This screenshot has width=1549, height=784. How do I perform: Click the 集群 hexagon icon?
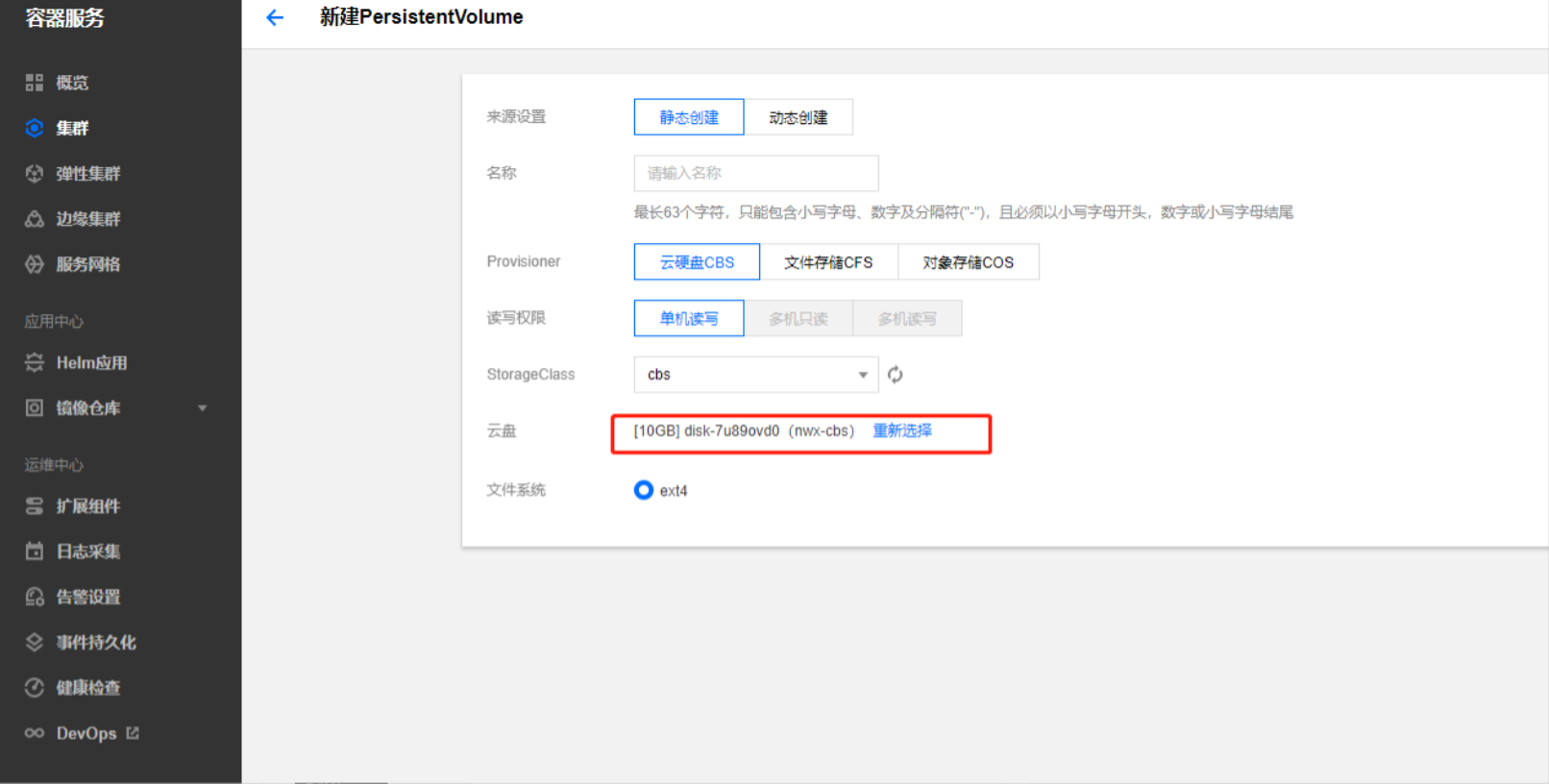tap(35, 128)
